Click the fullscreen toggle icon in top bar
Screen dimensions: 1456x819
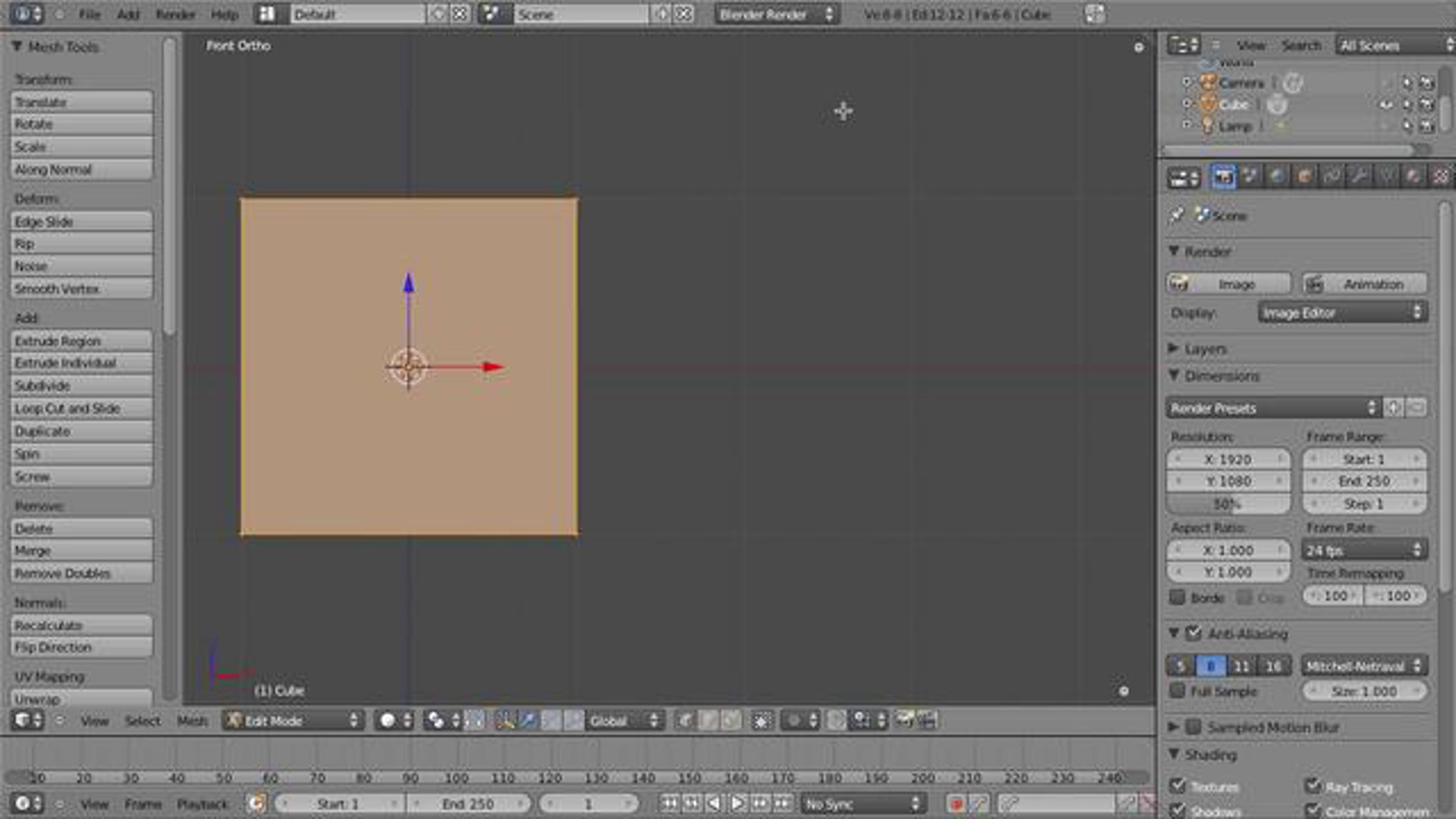point(1095,14)
